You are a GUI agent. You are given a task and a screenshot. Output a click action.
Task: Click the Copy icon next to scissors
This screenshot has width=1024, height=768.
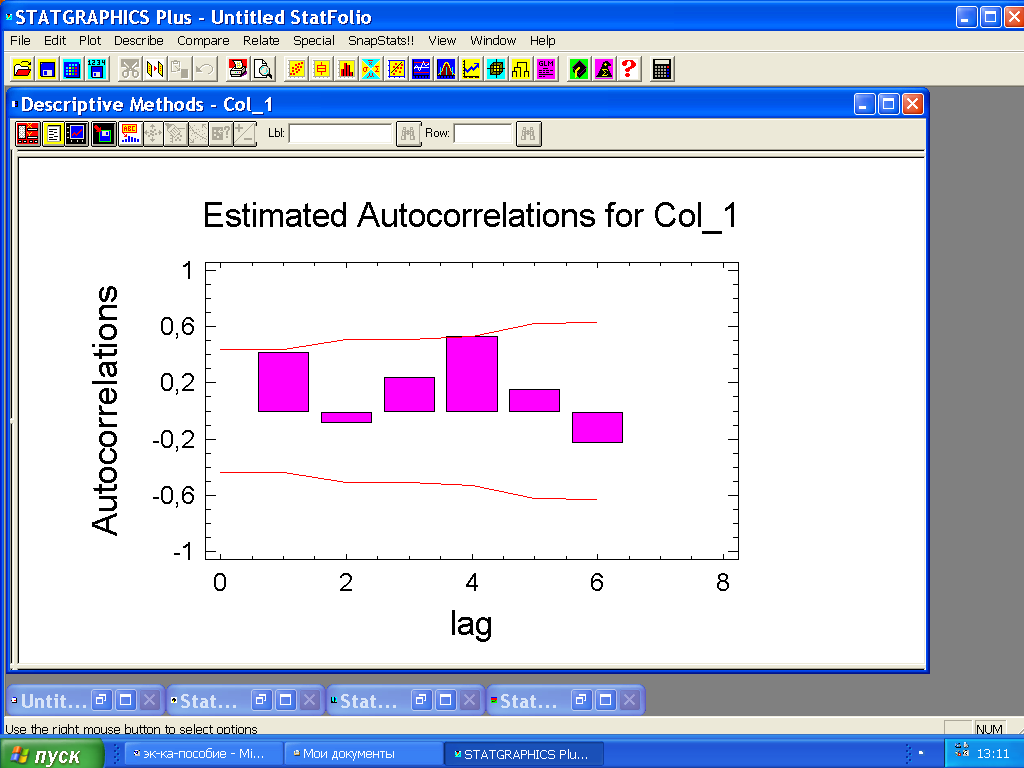coord(155,69)
